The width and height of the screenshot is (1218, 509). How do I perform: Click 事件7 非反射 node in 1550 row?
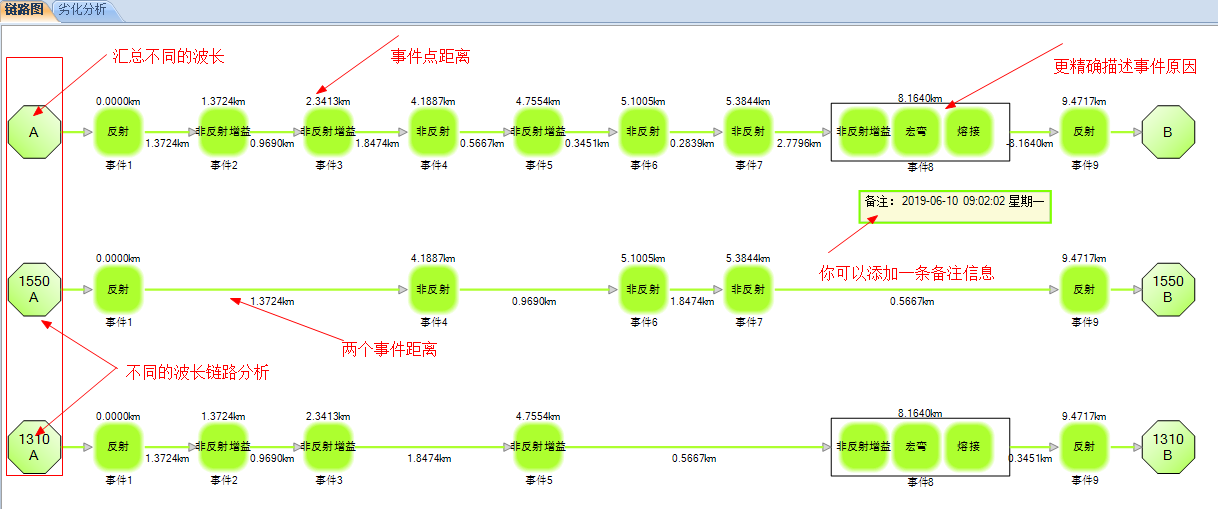pos(748,290)
